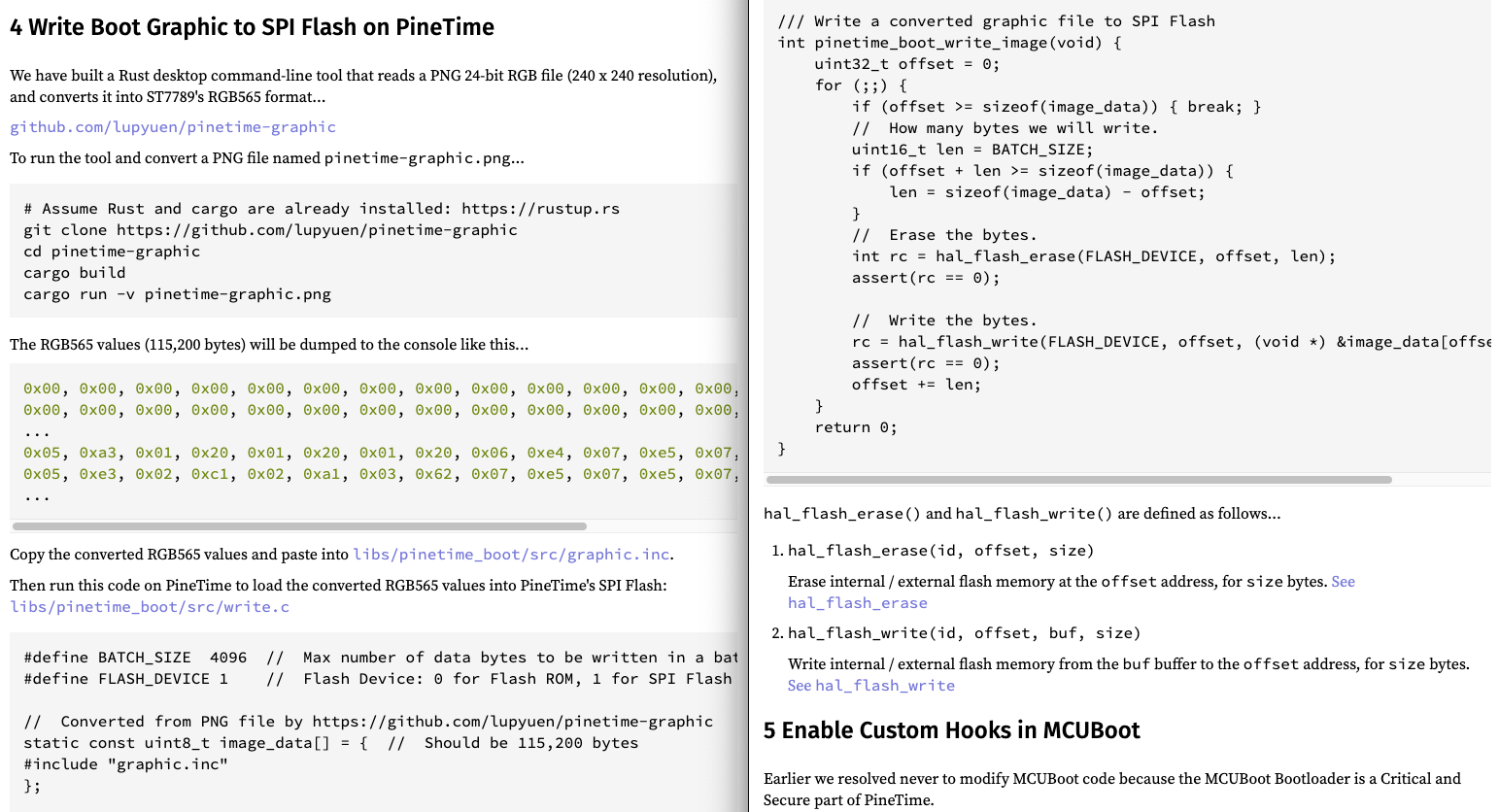Click the "4 Write Boot Graphic" section heading
The width and height of the screenshot is (1499, 812).
[x=252, y=27]
